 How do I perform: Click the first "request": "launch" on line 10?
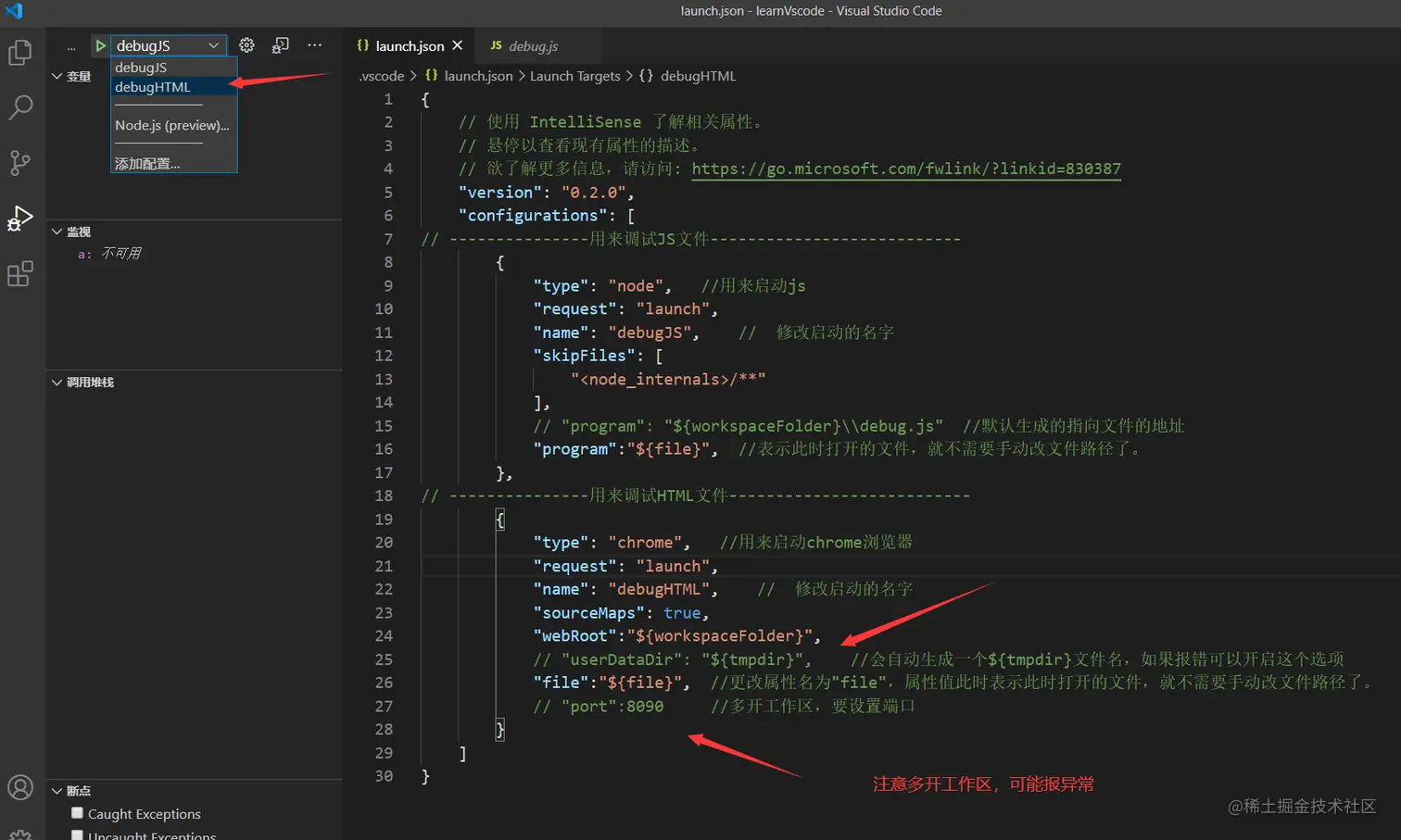click(x=625, y=309)
